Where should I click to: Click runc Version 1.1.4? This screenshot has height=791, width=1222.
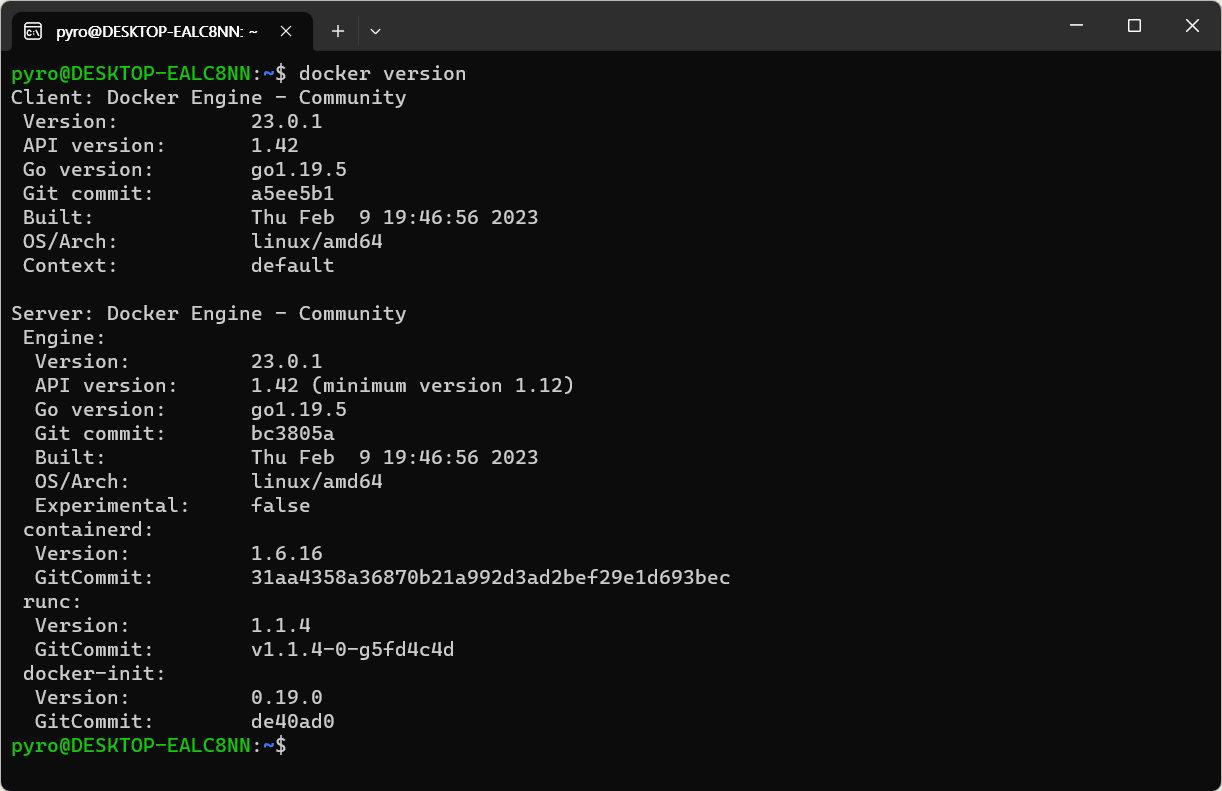tap(281, 626)
